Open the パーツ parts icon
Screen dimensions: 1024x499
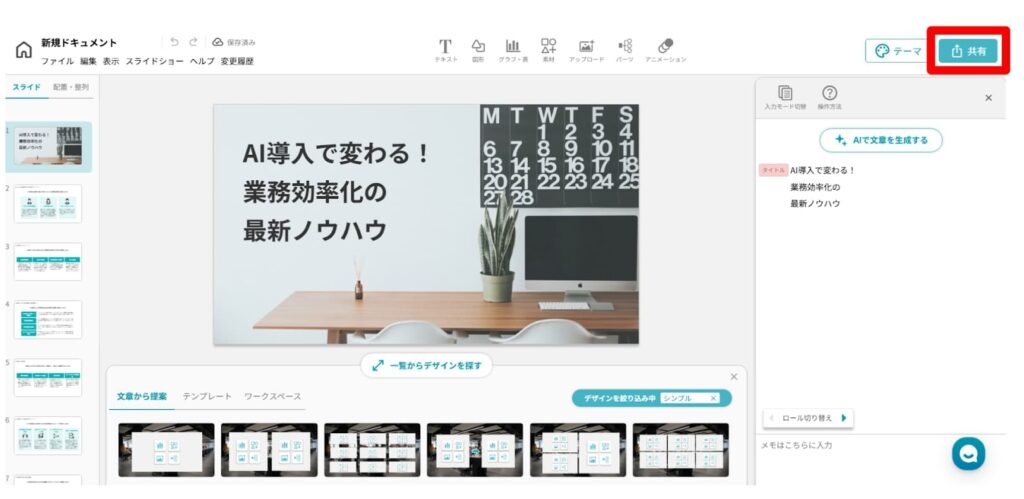[625, 47]
